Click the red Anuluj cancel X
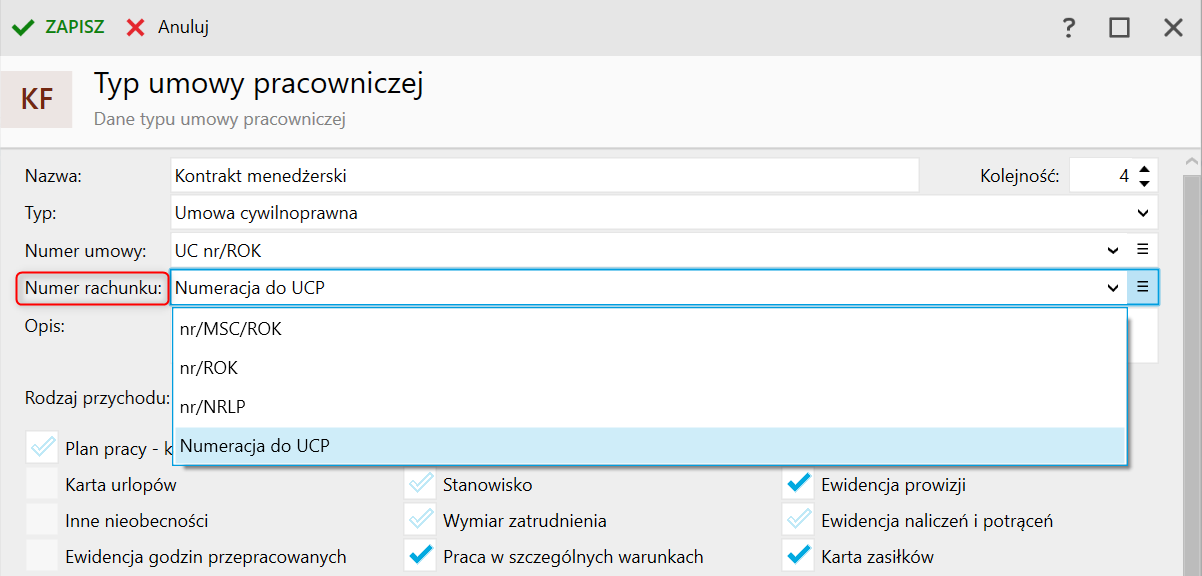This screenshot has height=576, width=1202. pyautogui.click(x=136, y=27)
